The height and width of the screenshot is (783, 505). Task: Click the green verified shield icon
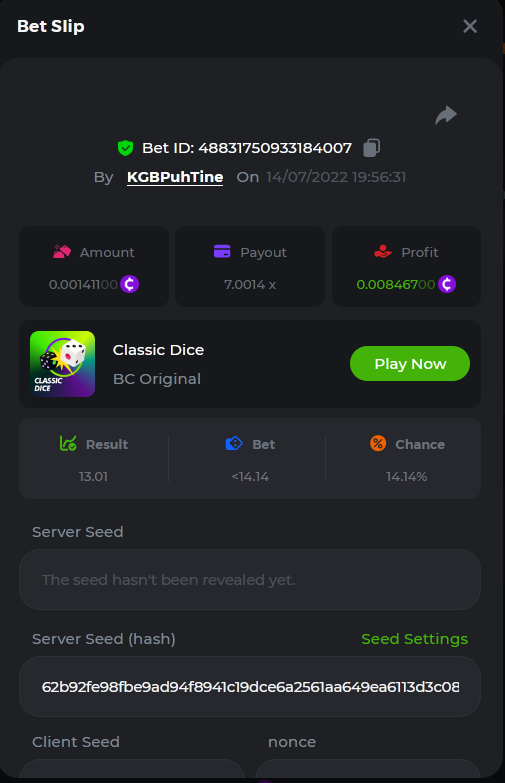[125, 148]
